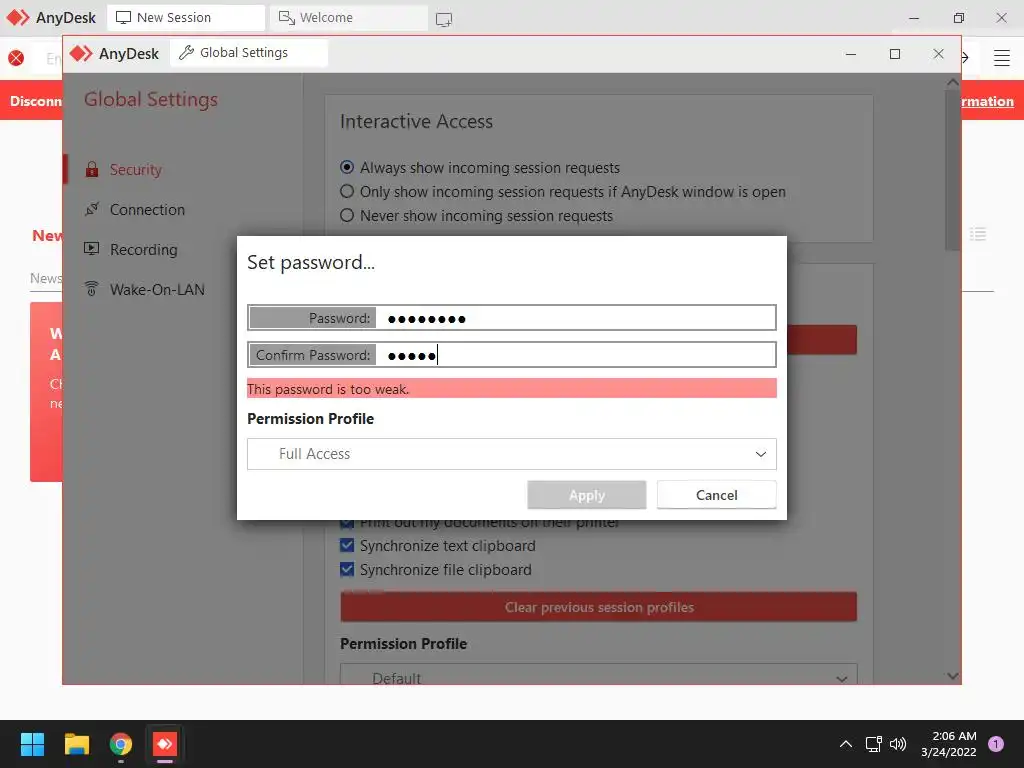Click the Apply button in Set password dialog
The image size is (1024, 768).
586,495
